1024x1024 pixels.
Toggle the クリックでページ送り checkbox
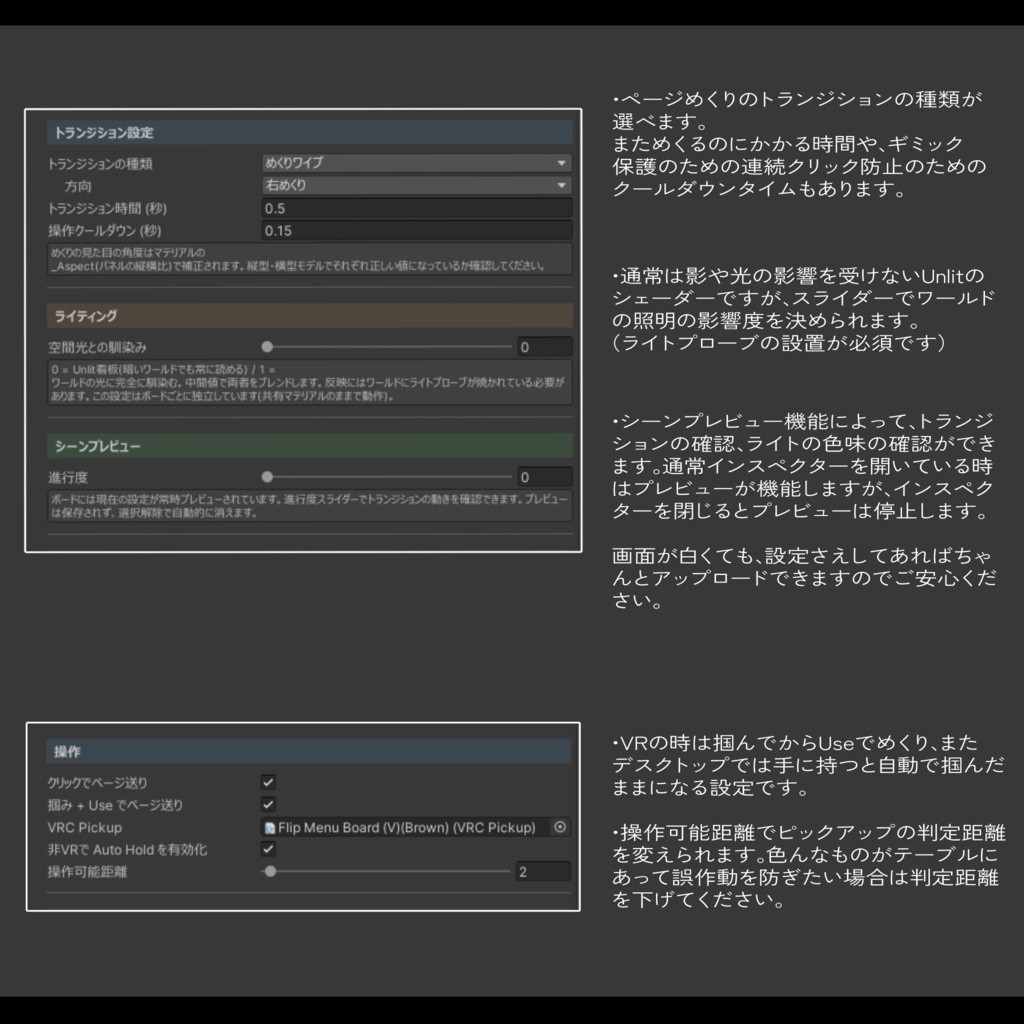coord(268,782)
